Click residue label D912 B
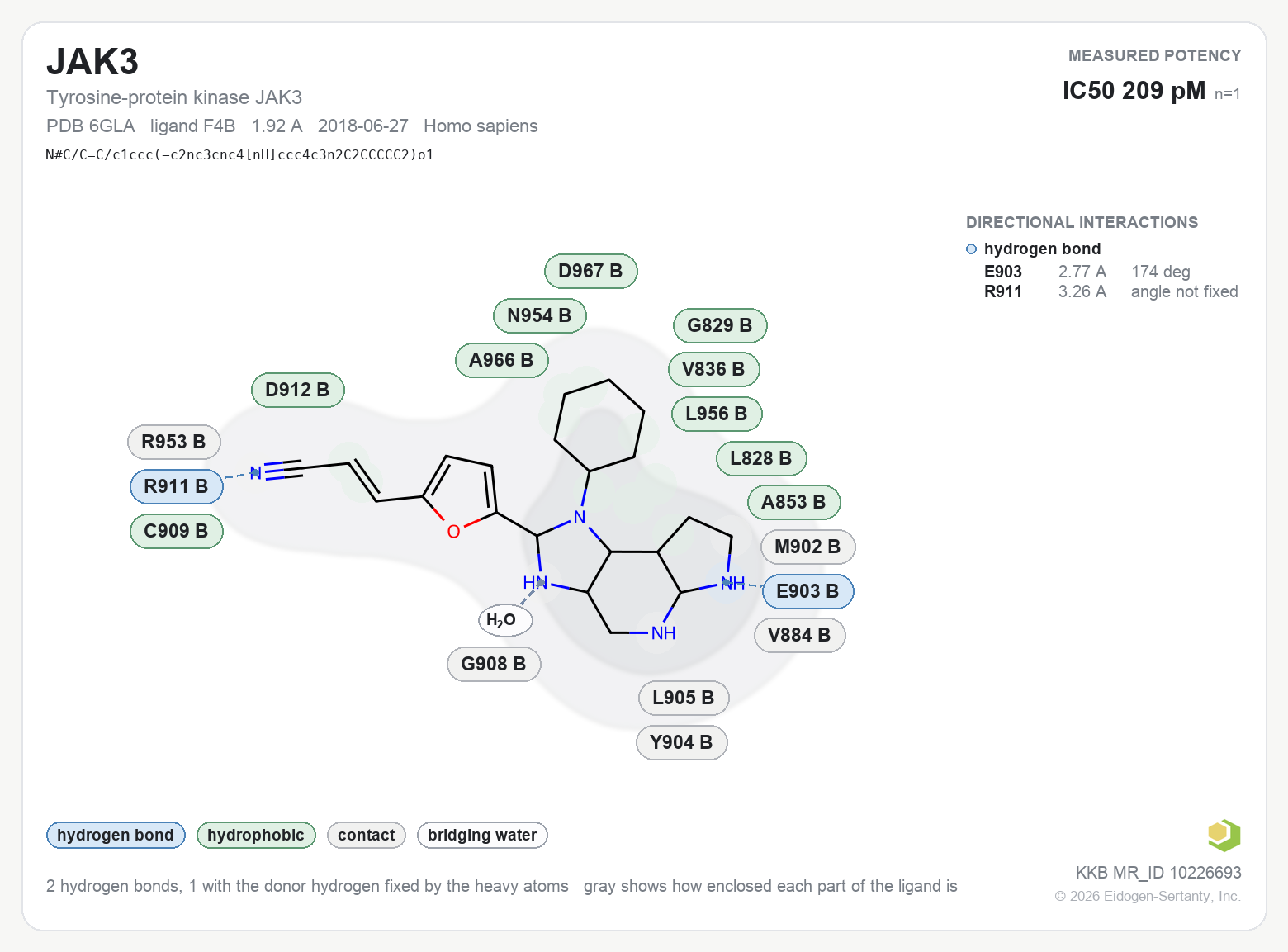This screenshot has width=1288, height=952. (297, 390)
